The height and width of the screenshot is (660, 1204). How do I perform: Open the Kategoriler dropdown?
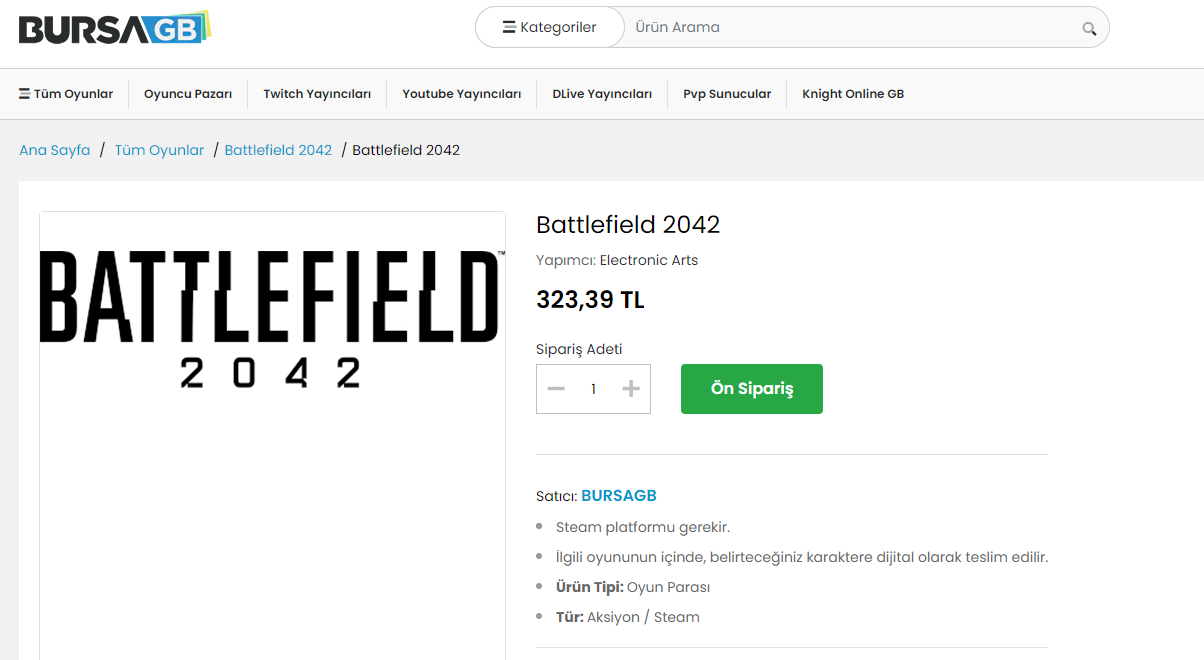point(549,27)
